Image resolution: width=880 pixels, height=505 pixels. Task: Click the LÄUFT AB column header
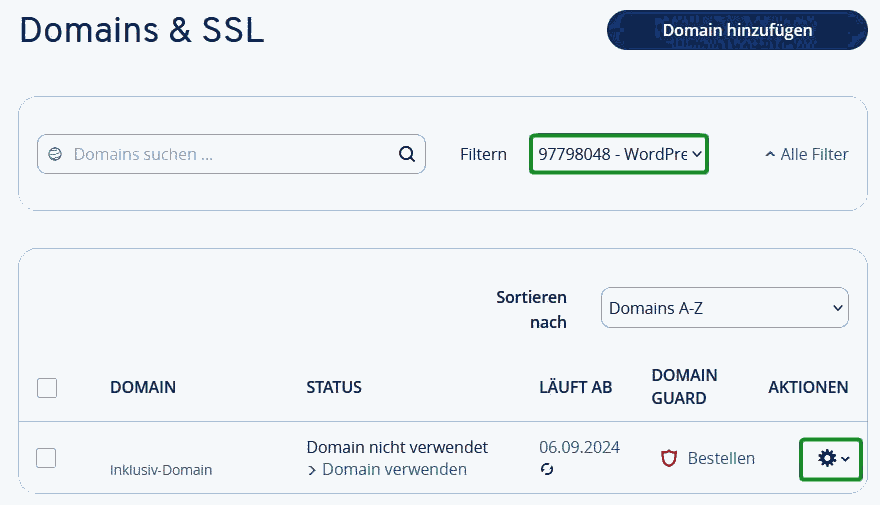tap(575, 387)
